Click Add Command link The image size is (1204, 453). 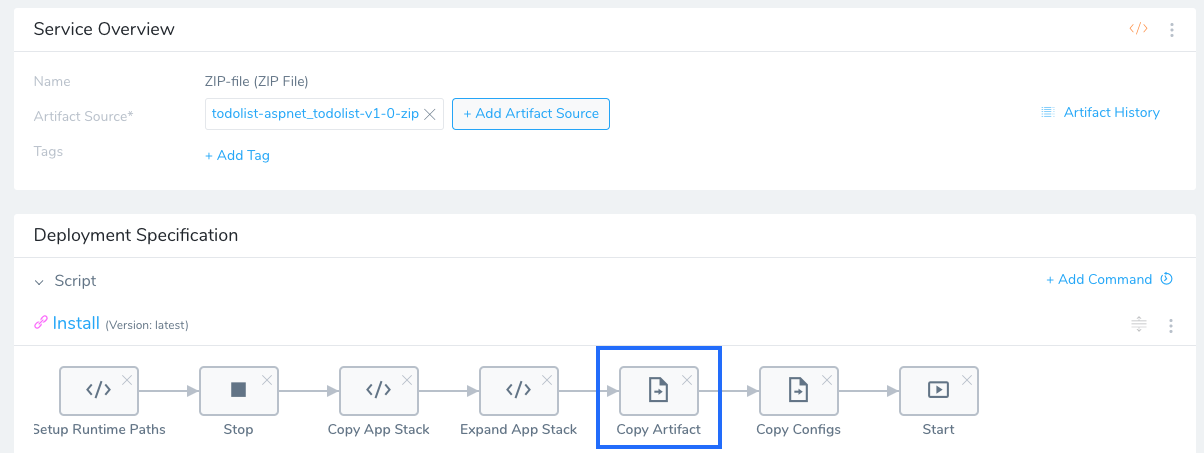[x=1099, y=279]
